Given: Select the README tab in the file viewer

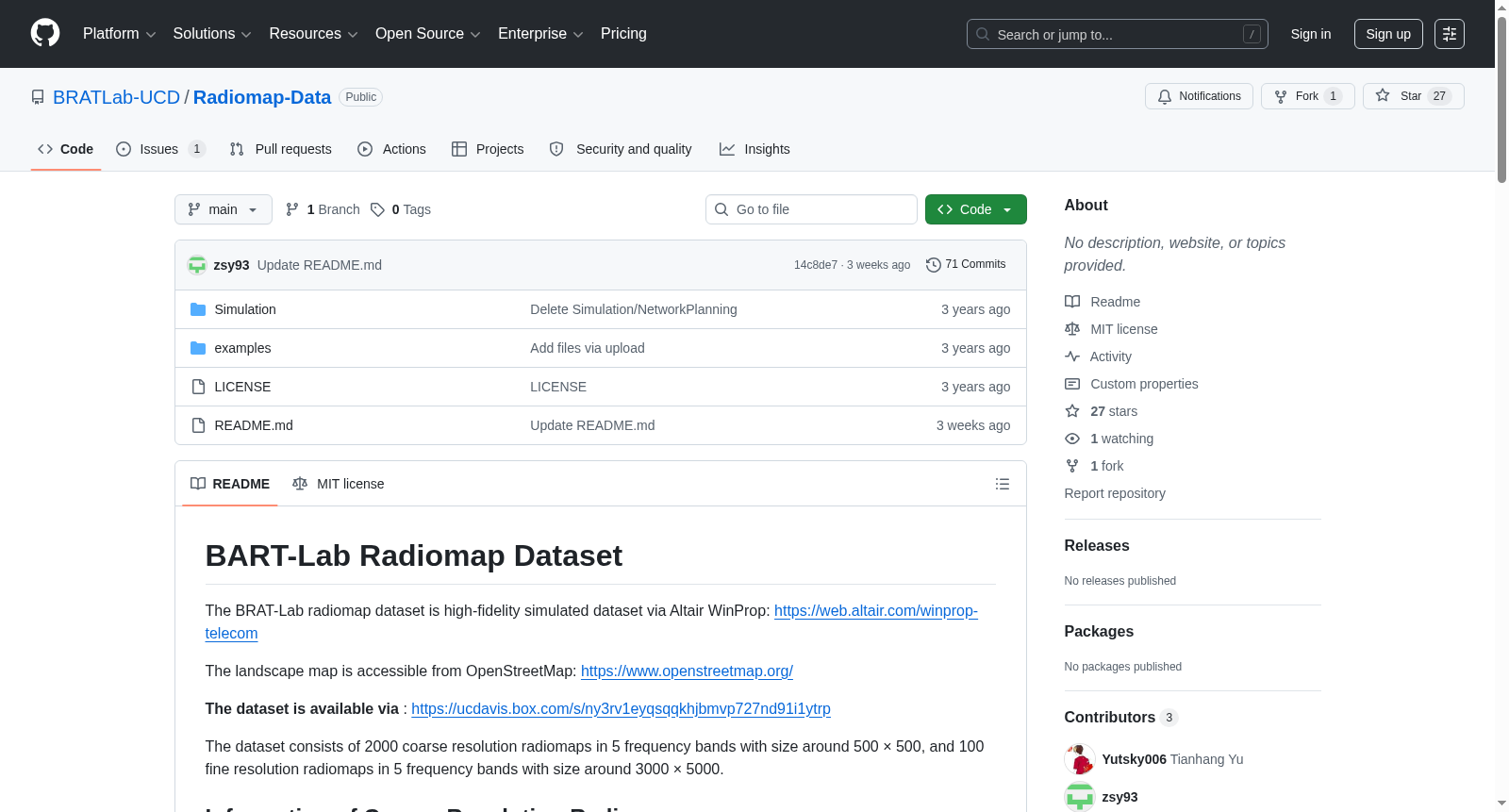Looking at the screenshot, I should click(230, 484).
